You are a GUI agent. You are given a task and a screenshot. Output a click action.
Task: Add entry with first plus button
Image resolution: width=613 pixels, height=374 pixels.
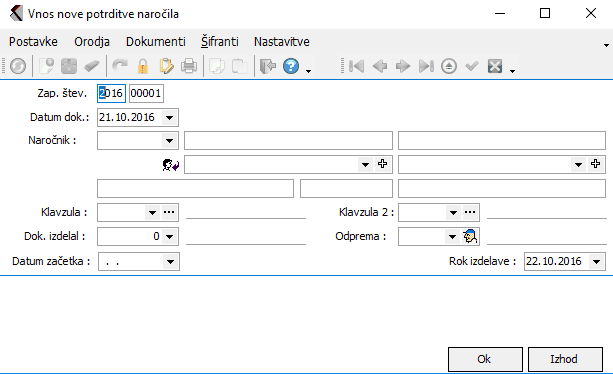click(382, 164)
